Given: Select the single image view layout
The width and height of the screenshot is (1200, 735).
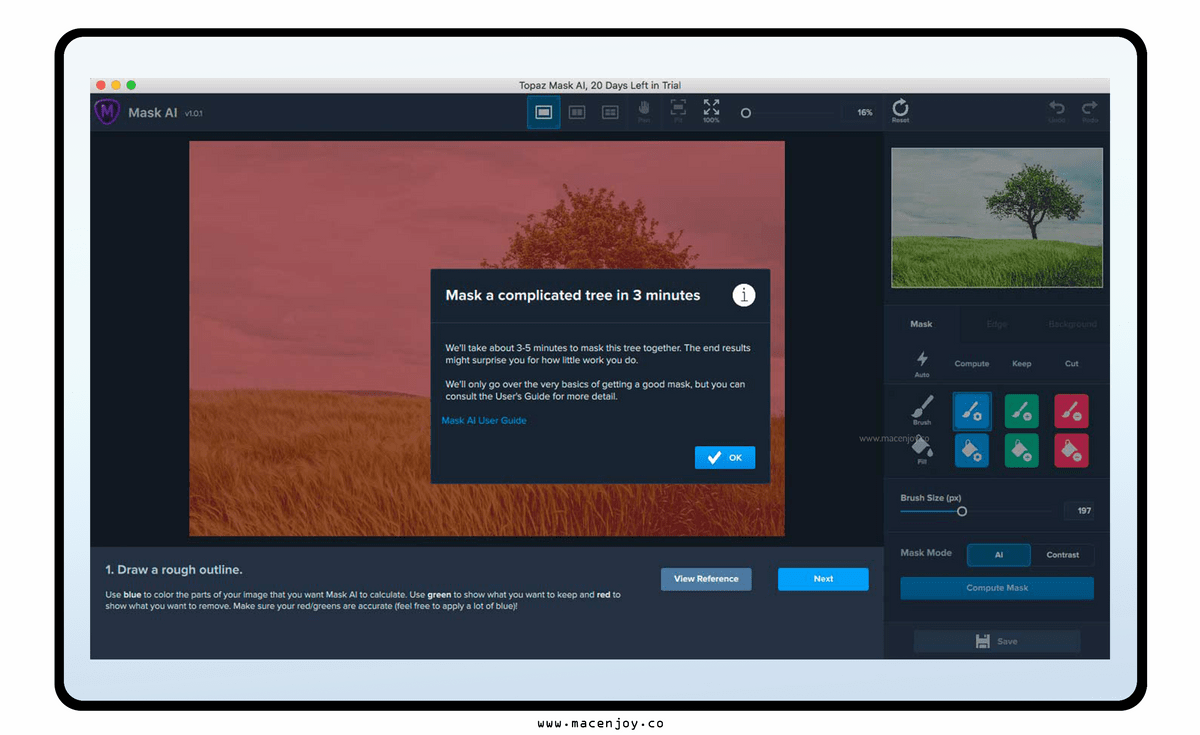Looking at the screenshot, I should [544, 113].
